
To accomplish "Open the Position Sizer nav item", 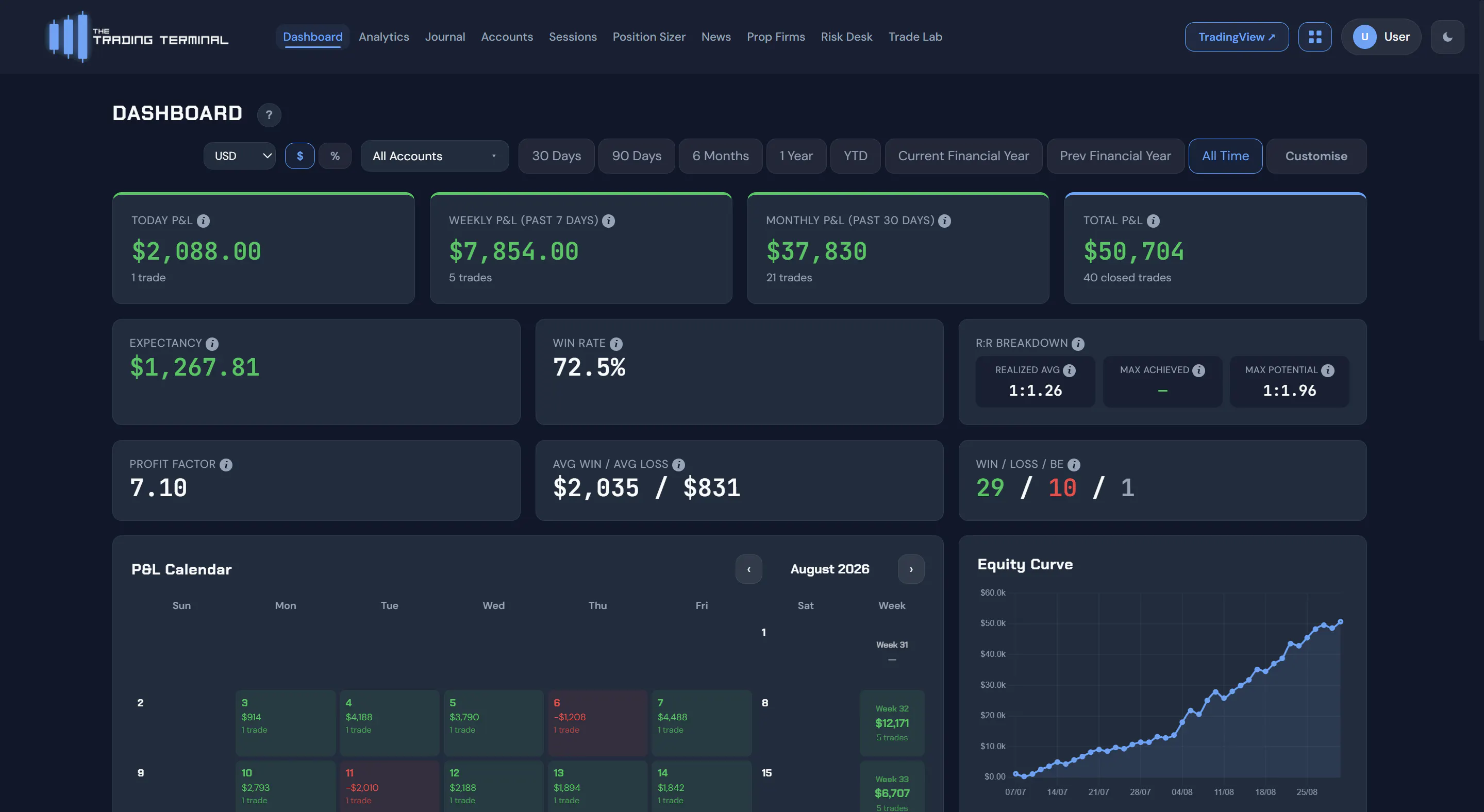I will [x=648, y=37].
